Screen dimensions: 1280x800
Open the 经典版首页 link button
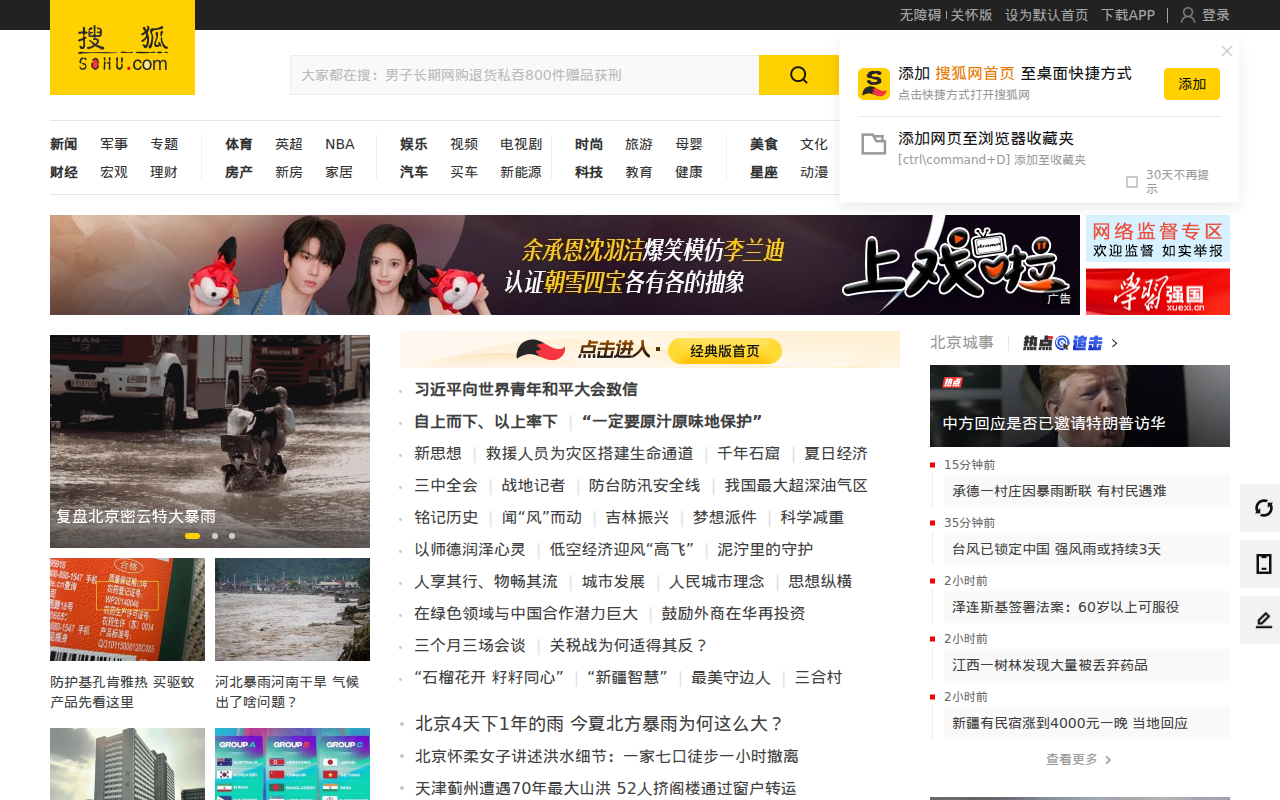click(x=725, y=351)
